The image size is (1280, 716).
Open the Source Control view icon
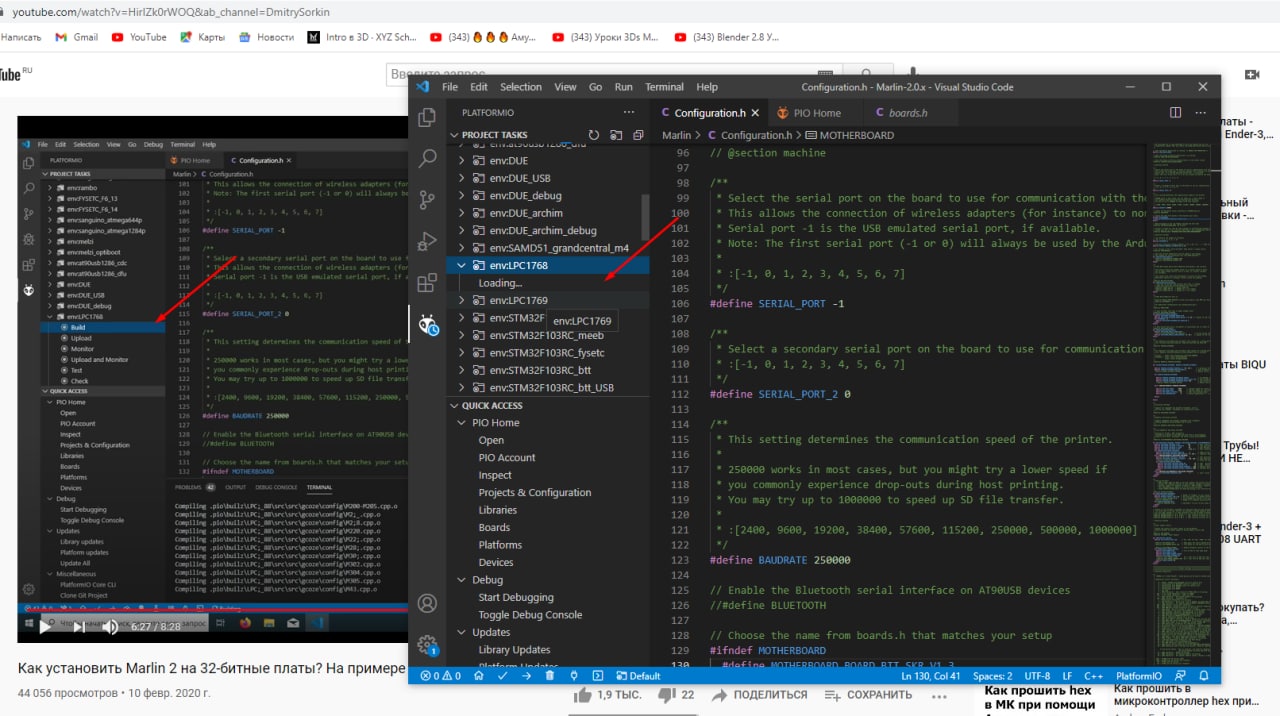coord(427,199)
